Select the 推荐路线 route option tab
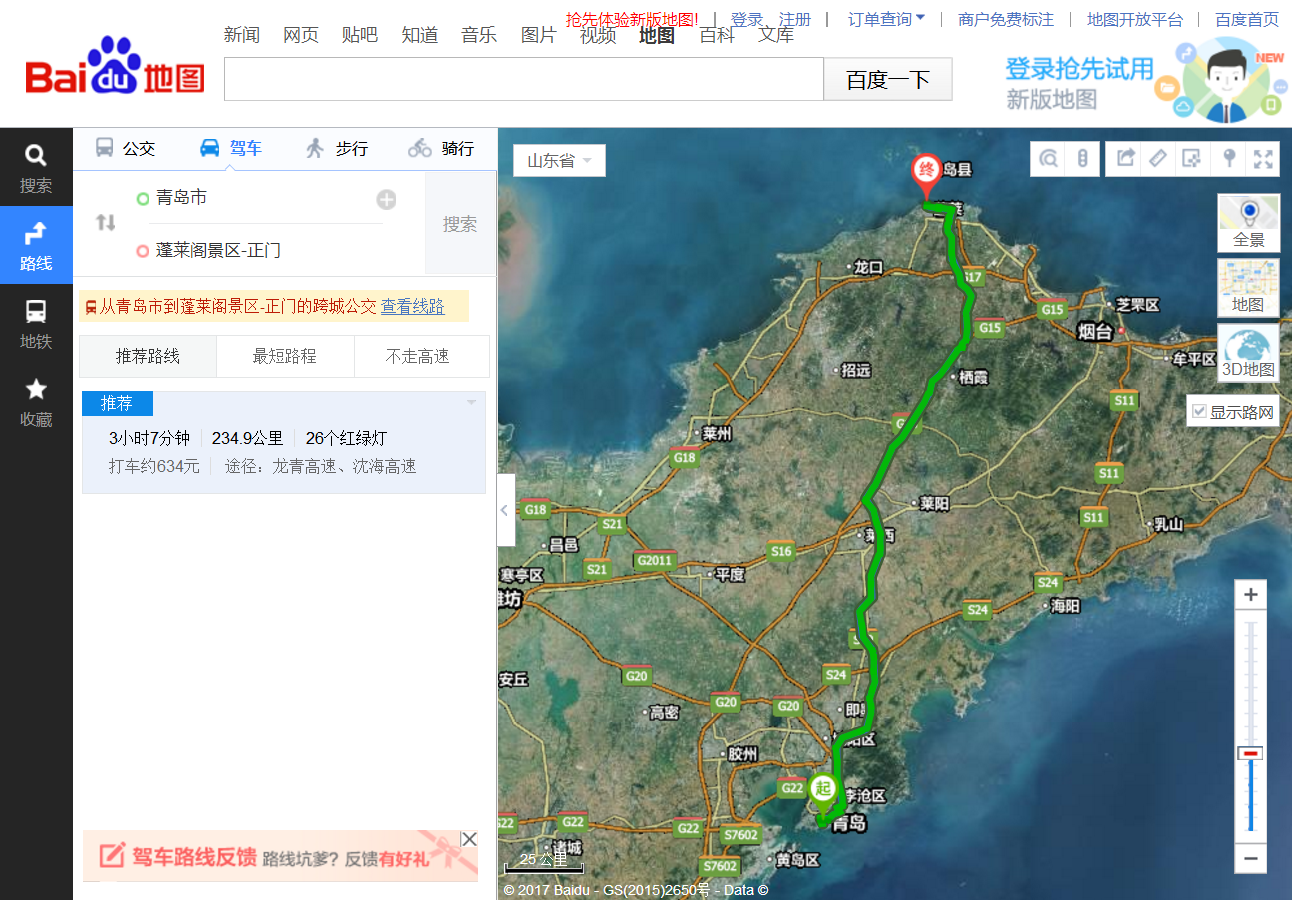This screenshot has width=1292, height=900. tap(148, 356)
